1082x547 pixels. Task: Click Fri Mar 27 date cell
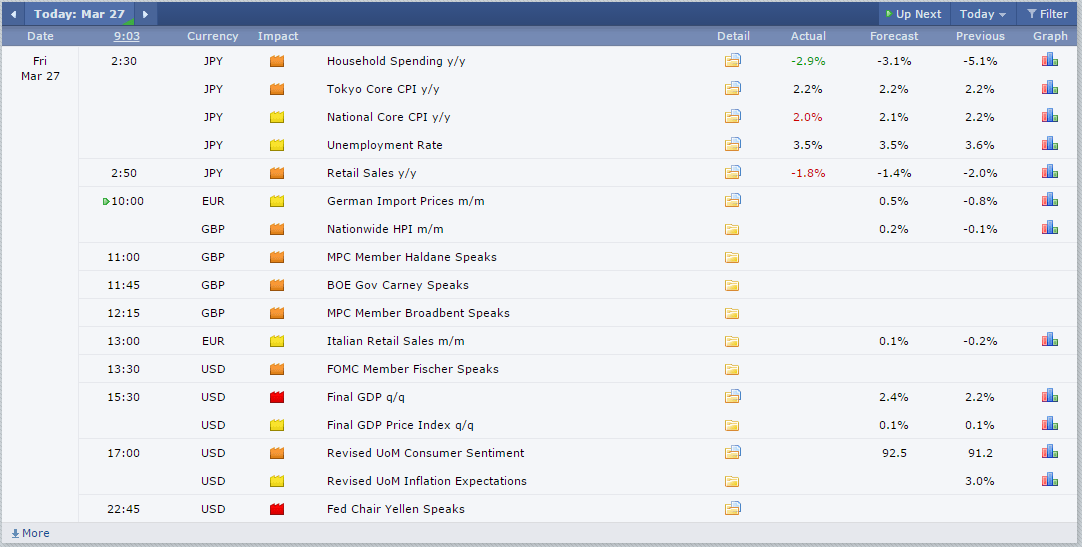click(x=40, y=68)
